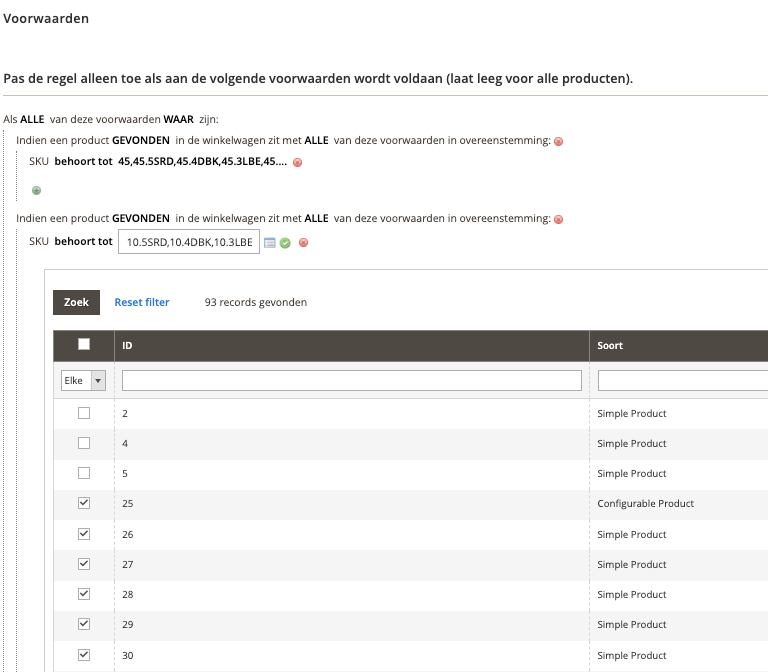Image resolution: width=768 pixels, height=672 pixels.
Task: Check the box for product ID 4
Action: tap(84, 443)
